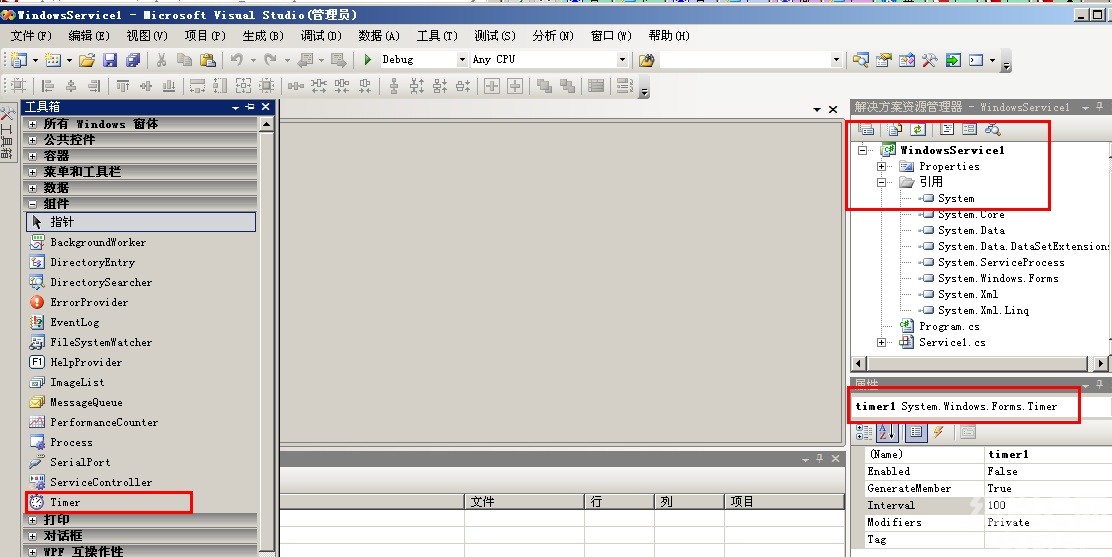Pin the toolbox panel

point(250,107)
